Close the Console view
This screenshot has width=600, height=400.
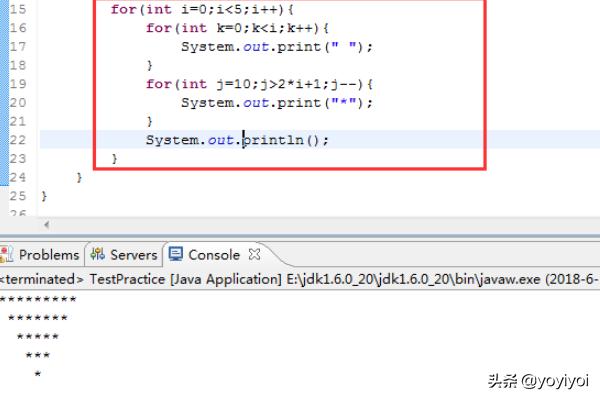[254, 254]
